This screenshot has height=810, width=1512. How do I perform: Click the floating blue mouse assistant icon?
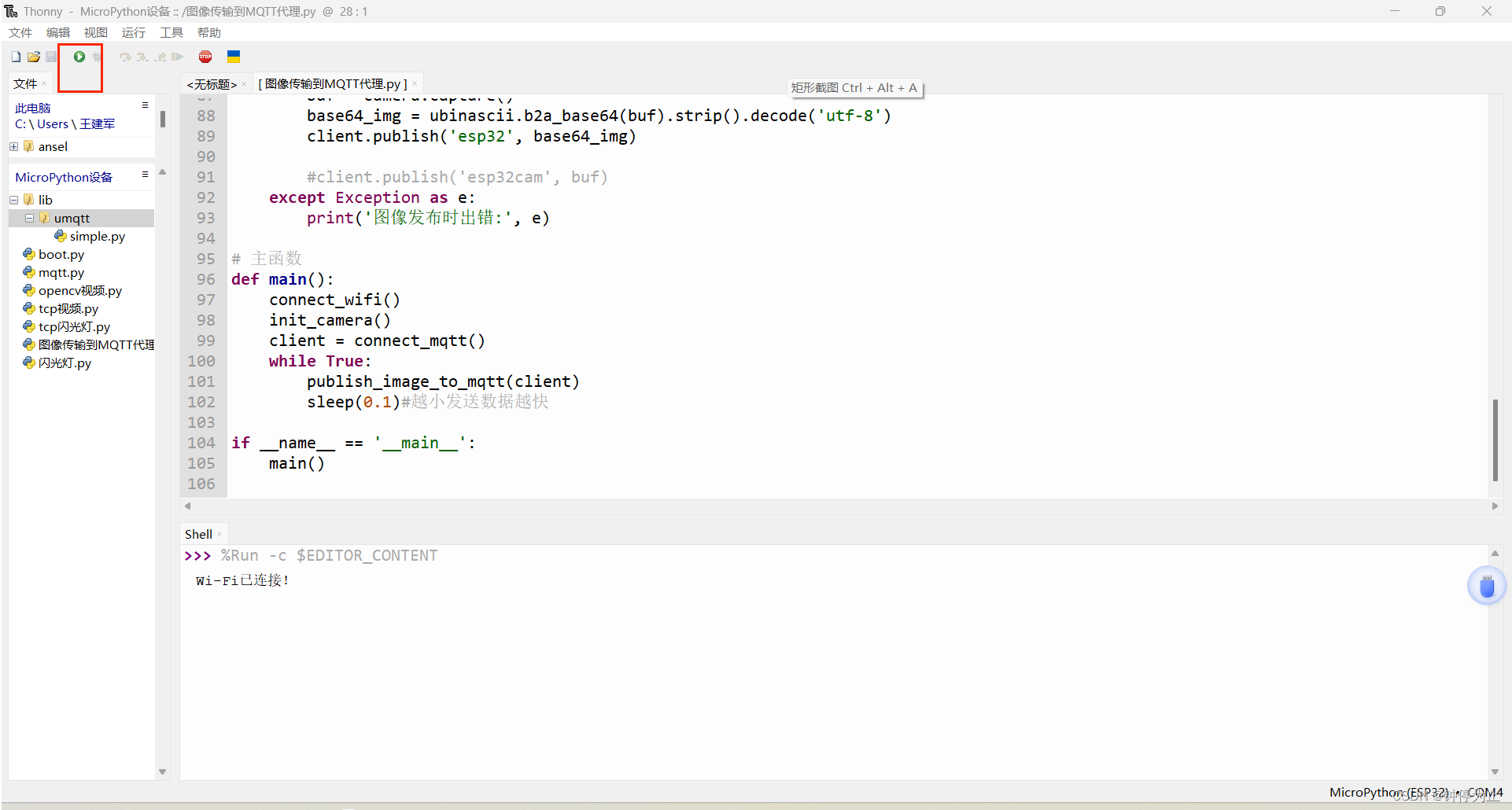(1487, 586)
